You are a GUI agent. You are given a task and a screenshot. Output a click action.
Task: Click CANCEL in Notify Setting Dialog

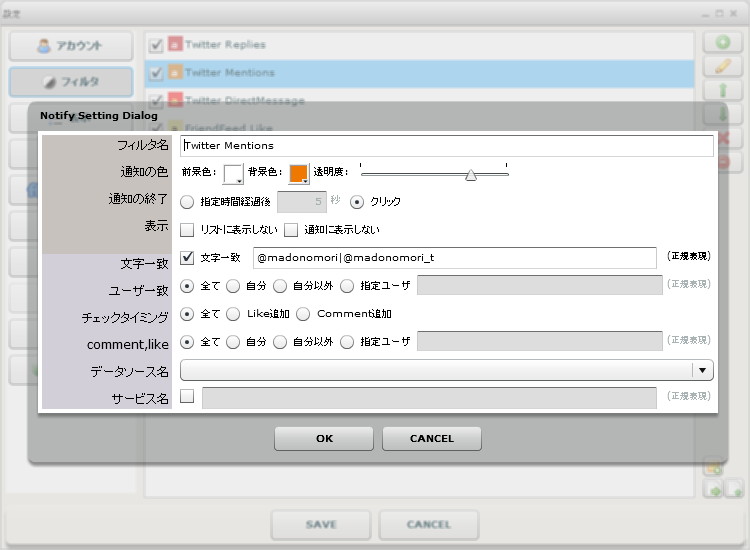[431, 439]
